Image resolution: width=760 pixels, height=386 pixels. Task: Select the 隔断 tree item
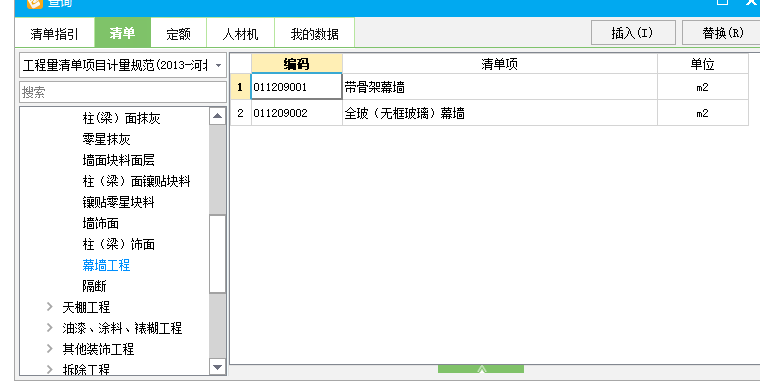pos(94,286)
